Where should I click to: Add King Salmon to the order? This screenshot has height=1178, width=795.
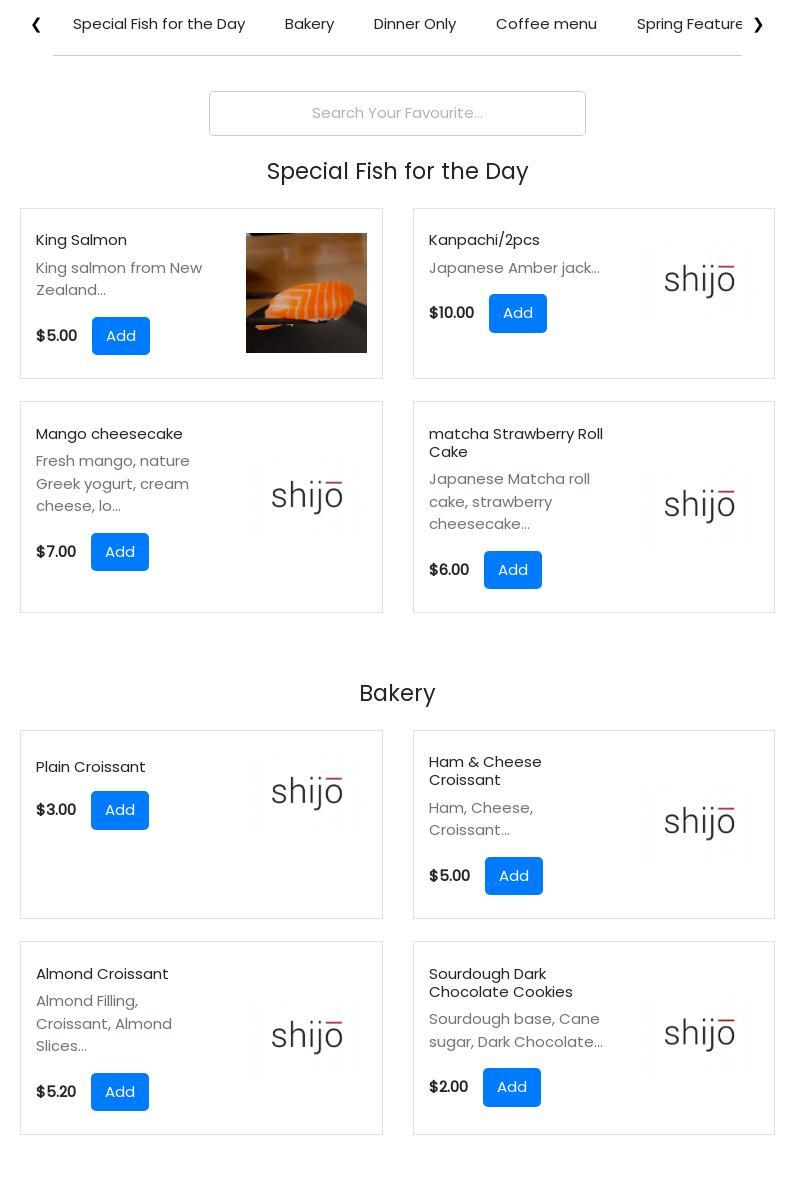point(121,336)
